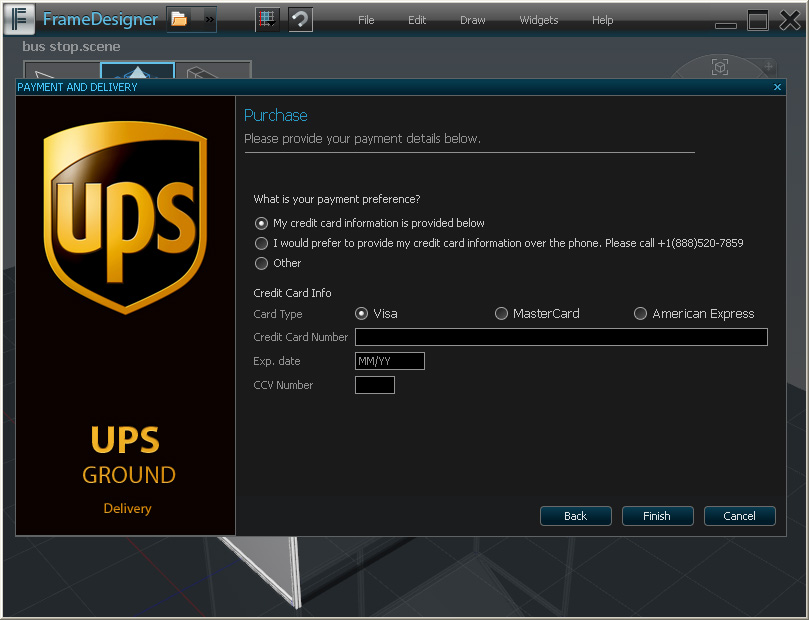Open the Draw menu
This screenshot has width=809, height=620.
pos(473,20)
